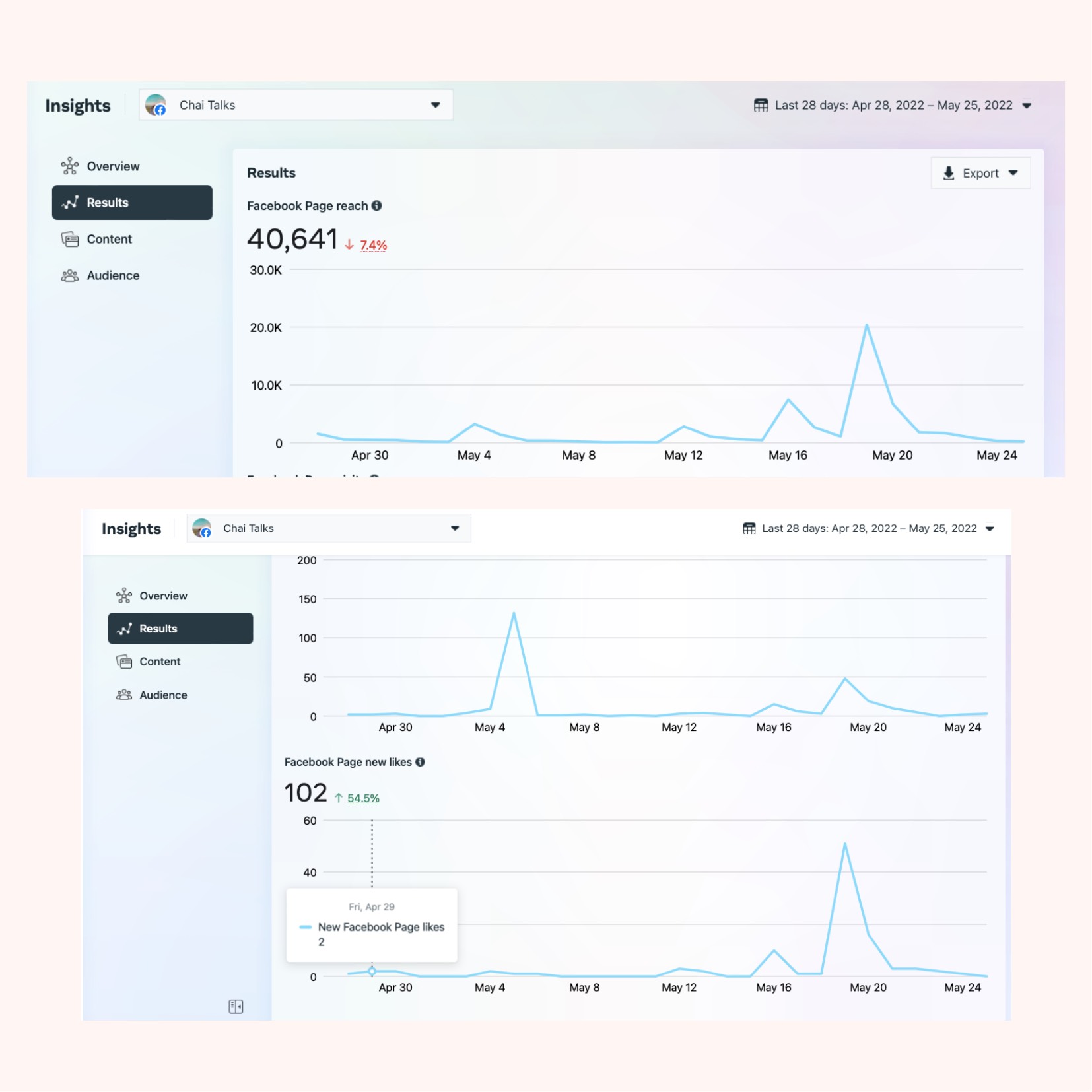Click the Chai Talks page avatar in the top selector
The image size is (1092, 1092).
click(156, 105)
